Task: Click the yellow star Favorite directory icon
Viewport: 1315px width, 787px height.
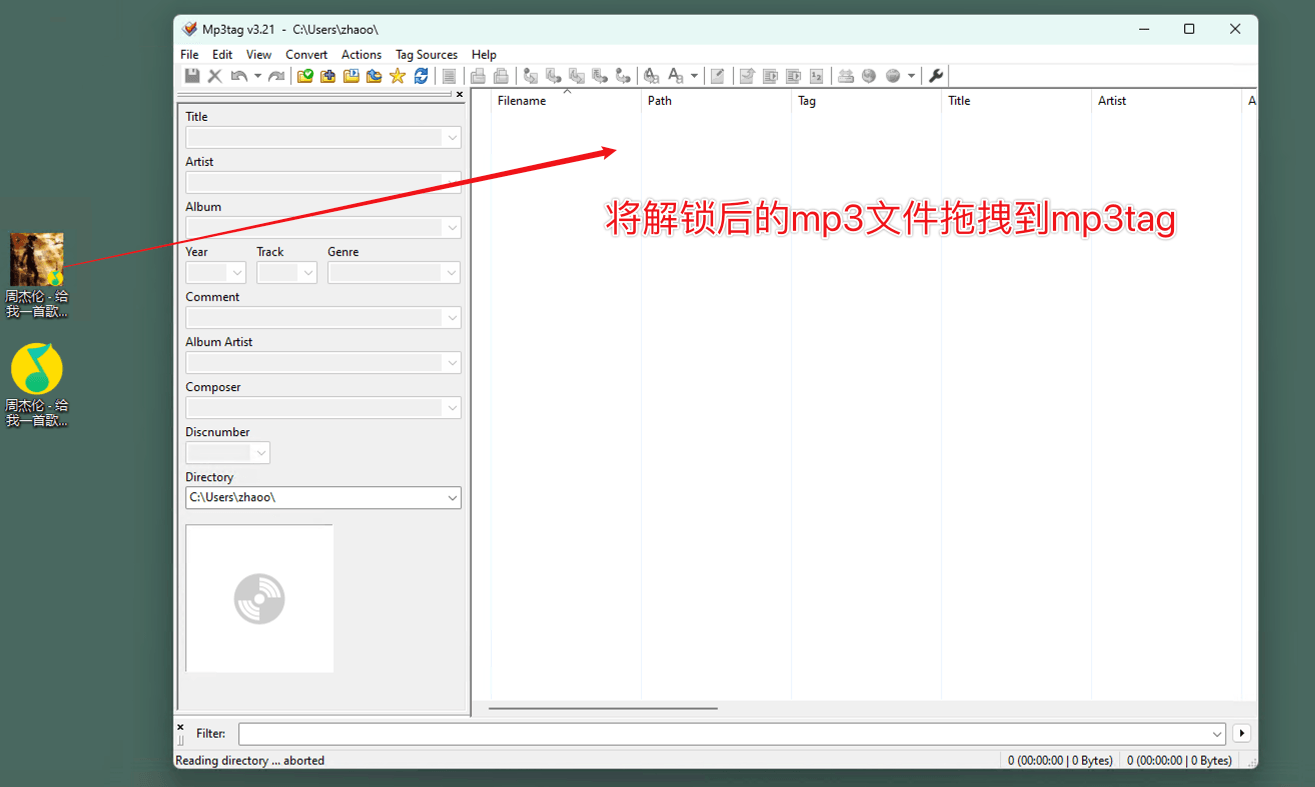Action: pos(397,76)
